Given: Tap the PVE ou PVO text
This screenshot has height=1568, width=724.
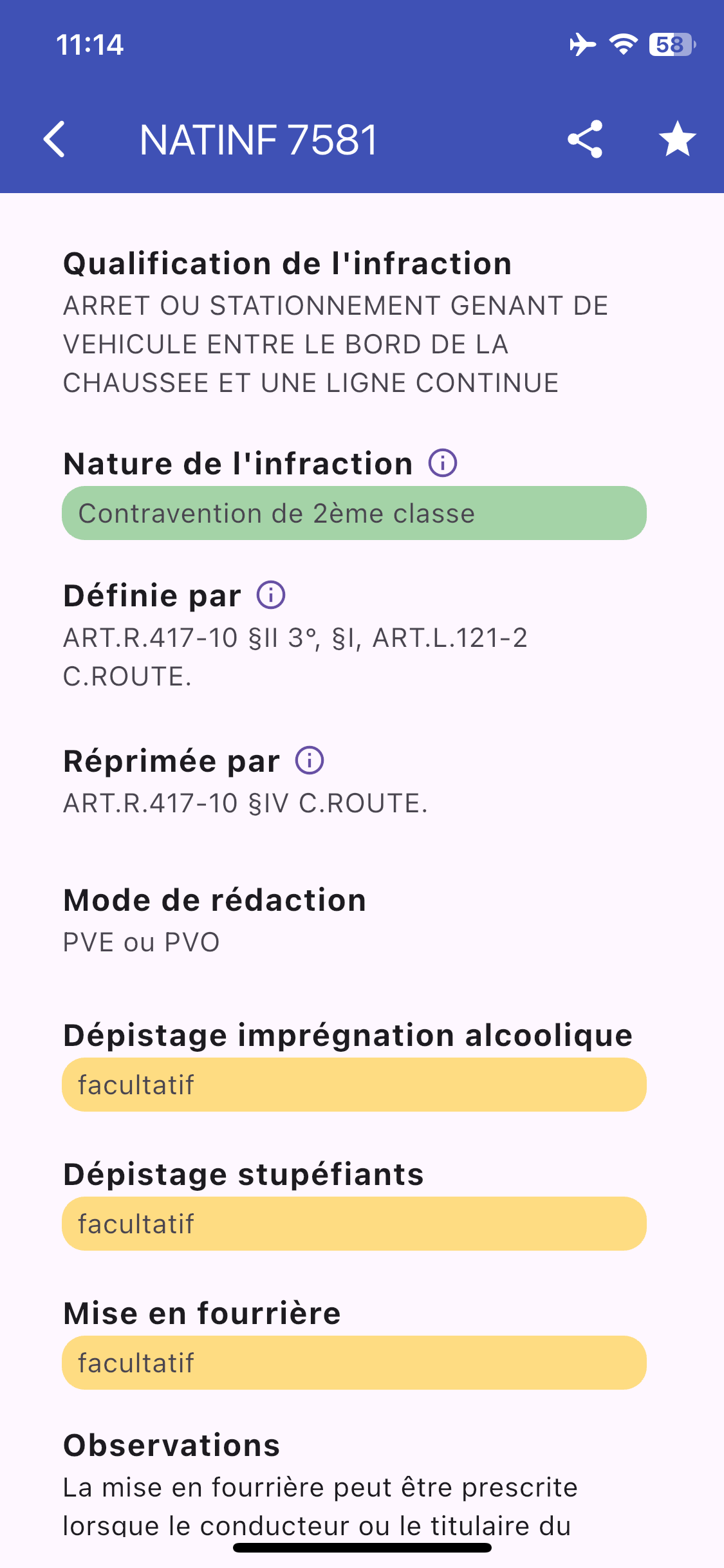Looking at the screenshot, I should 142,942.
